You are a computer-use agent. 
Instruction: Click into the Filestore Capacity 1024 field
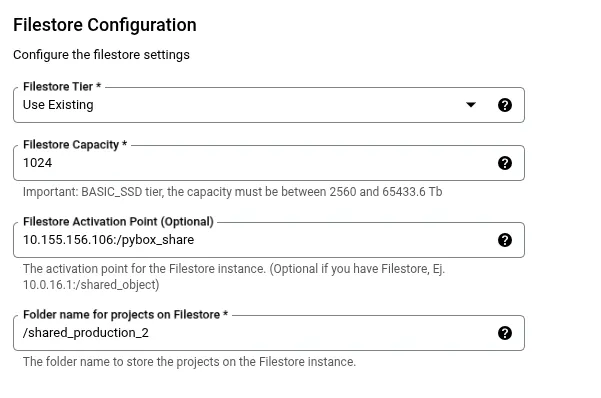pos(269,163)
